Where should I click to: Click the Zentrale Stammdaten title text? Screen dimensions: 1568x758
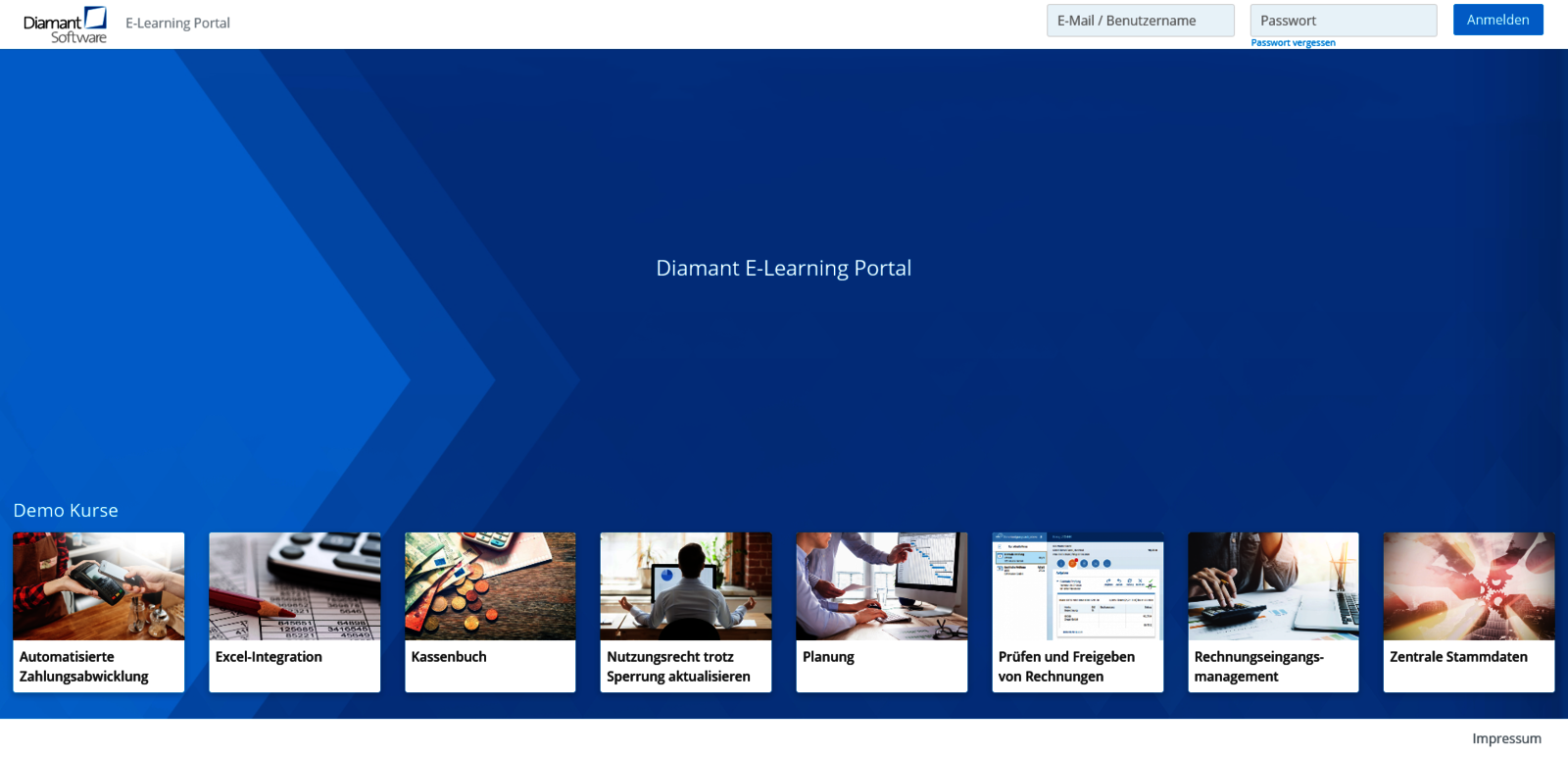pos(1458,657)
